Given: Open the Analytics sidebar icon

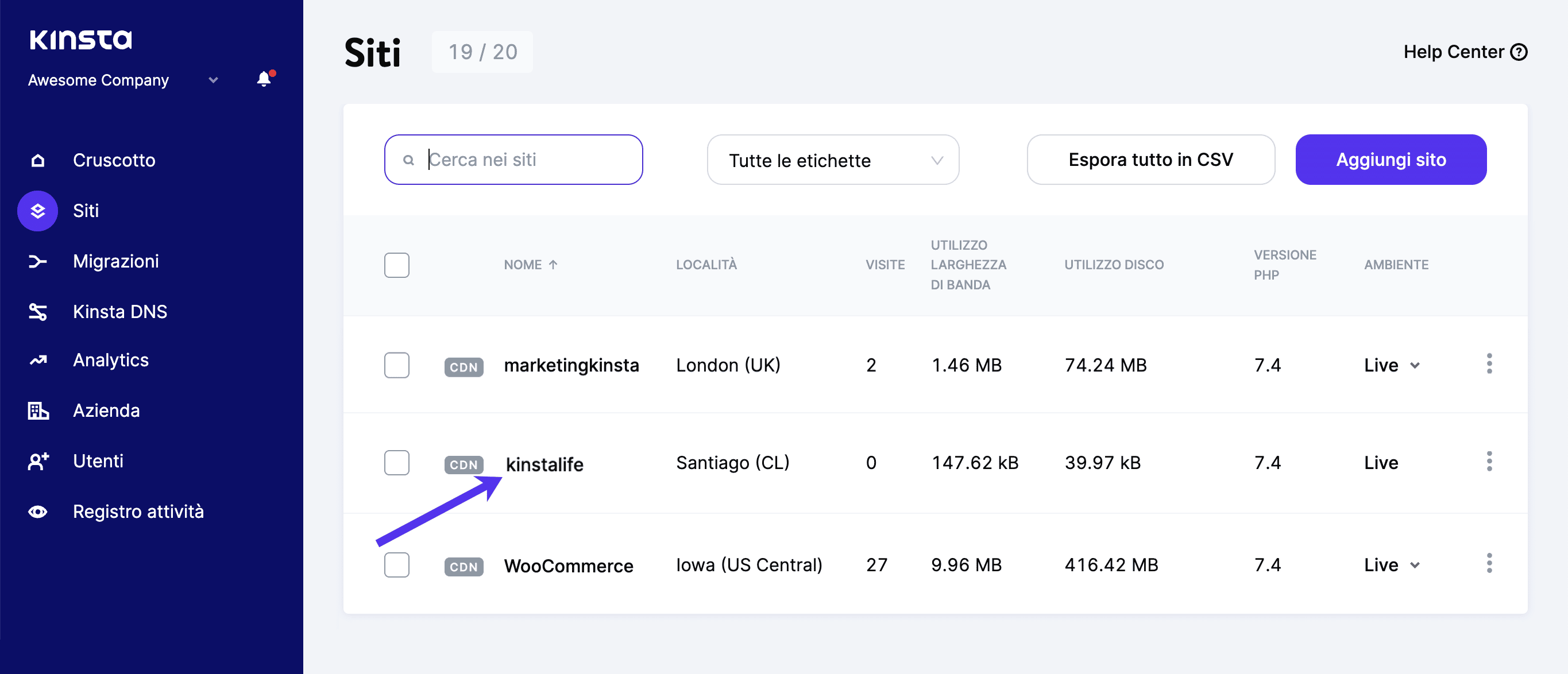Looking at the screenshot, I should (38, 359).
